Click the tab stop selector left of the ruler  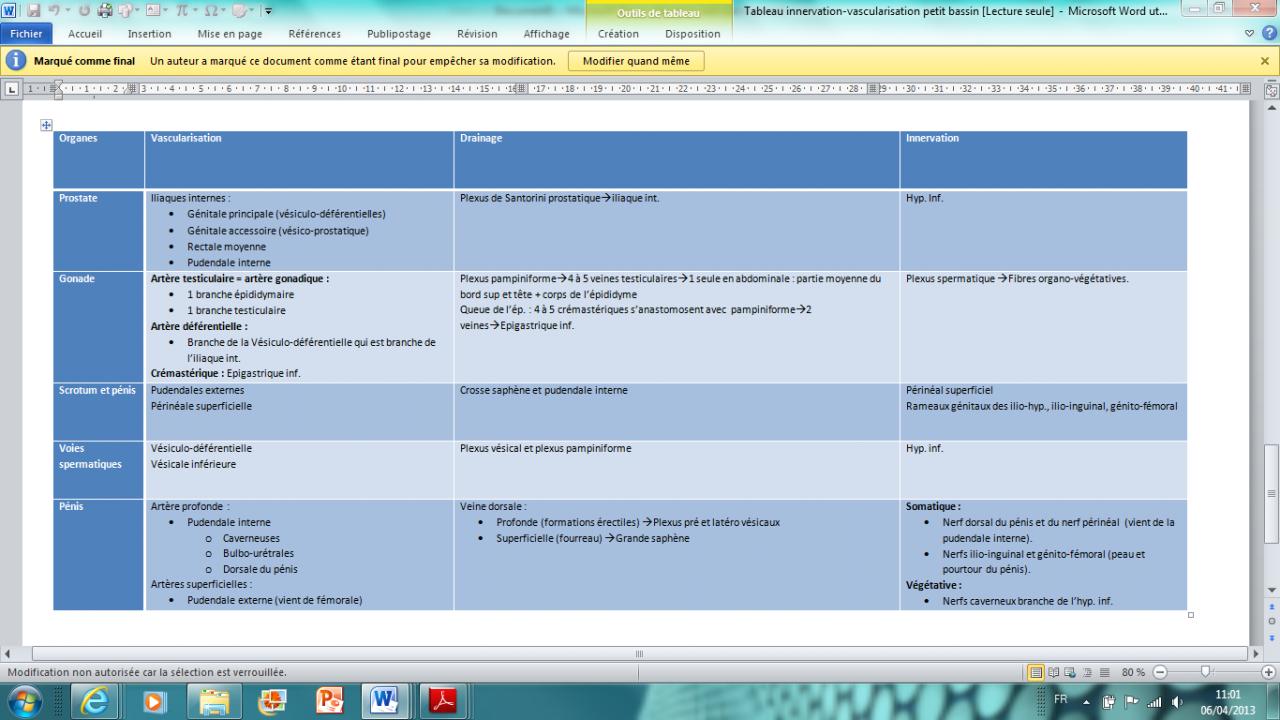pyautogui.click(x=12, y=89)
